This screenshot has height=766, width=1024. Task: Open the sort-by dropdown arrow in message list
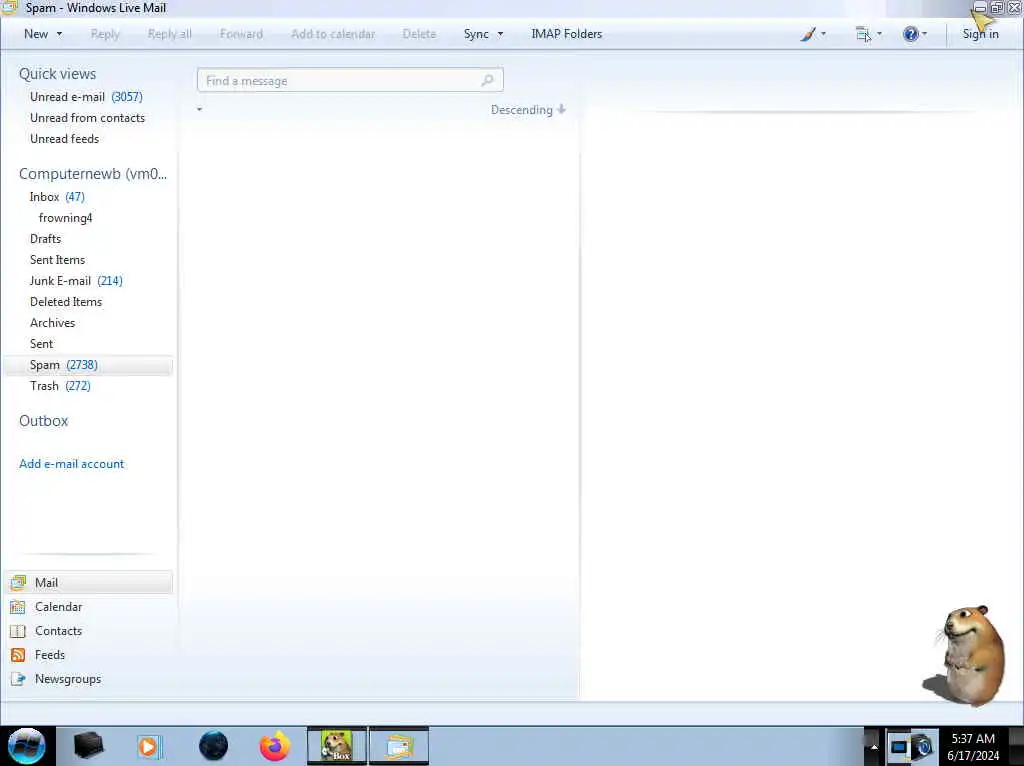[199, 109]
